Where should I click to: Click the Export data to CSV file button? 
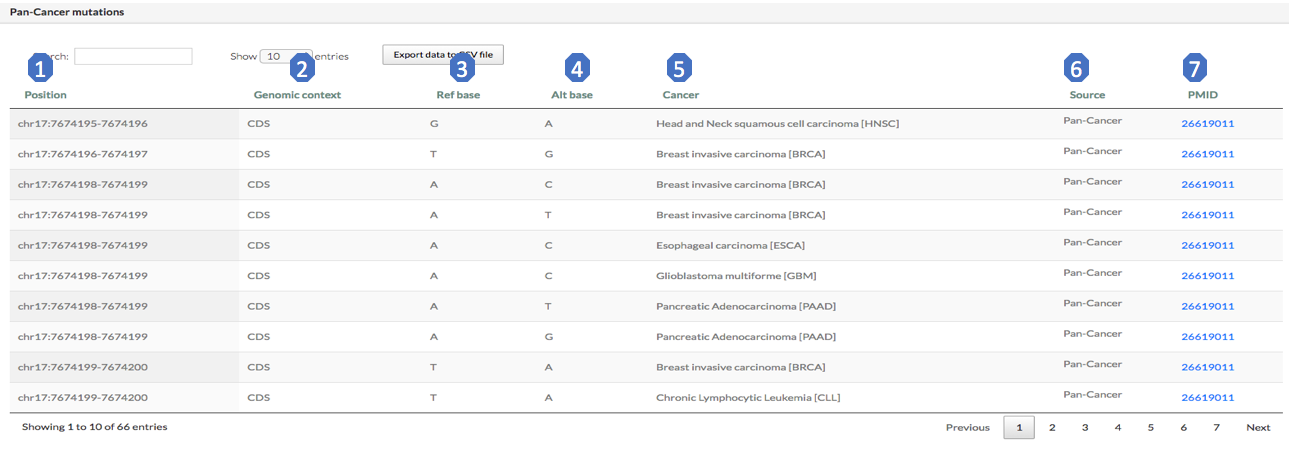(442, 55)
